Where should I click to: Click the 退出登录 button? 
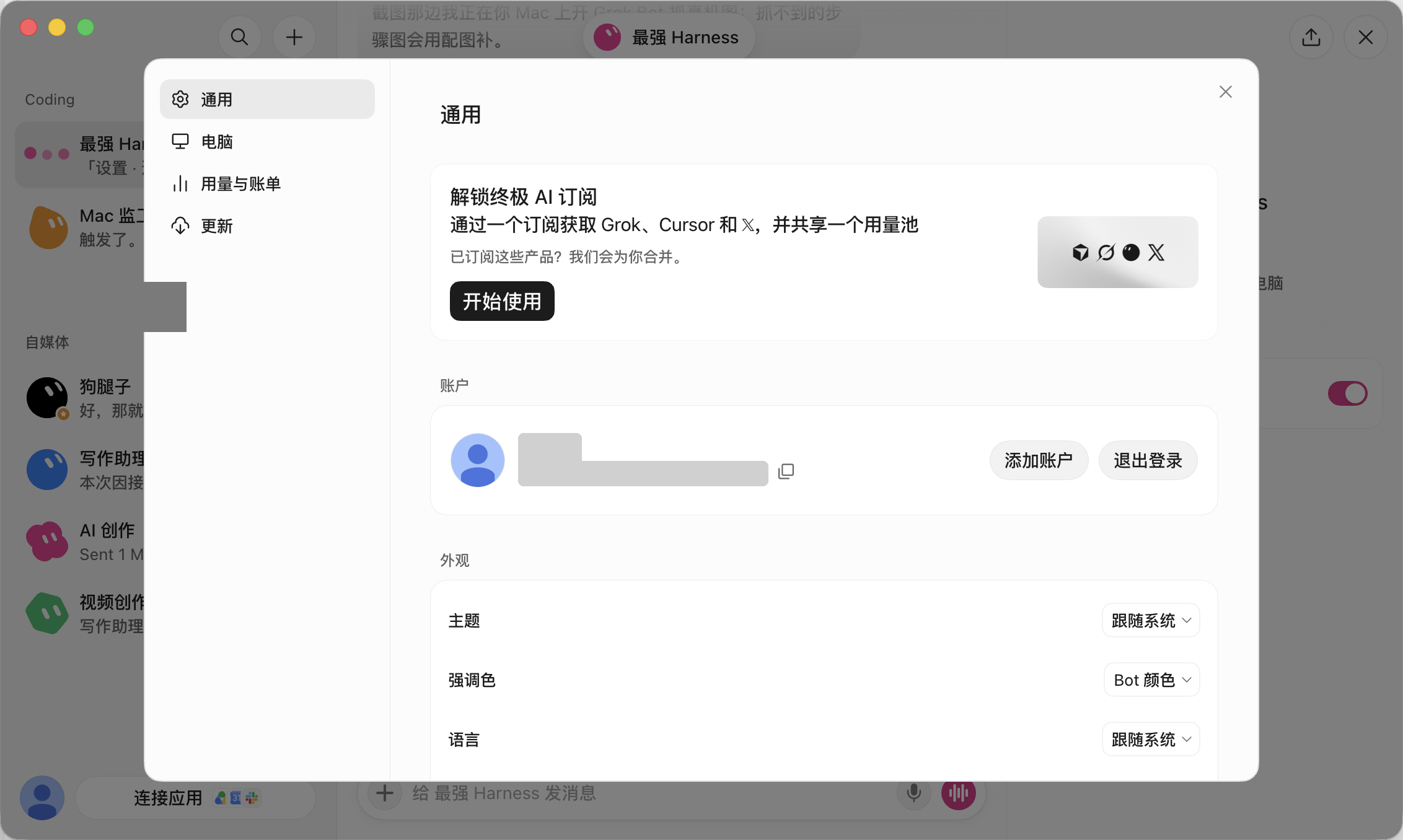click(1148, 460)
